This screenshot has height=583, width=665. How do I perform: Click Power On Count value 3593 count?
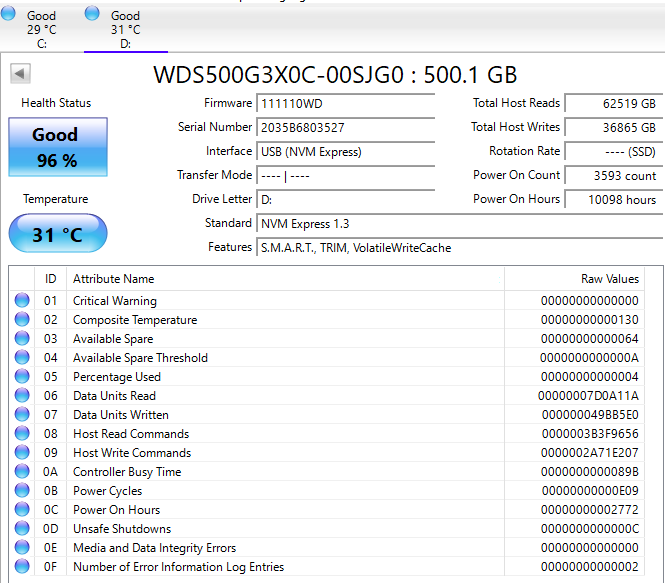tap(614, 176)
